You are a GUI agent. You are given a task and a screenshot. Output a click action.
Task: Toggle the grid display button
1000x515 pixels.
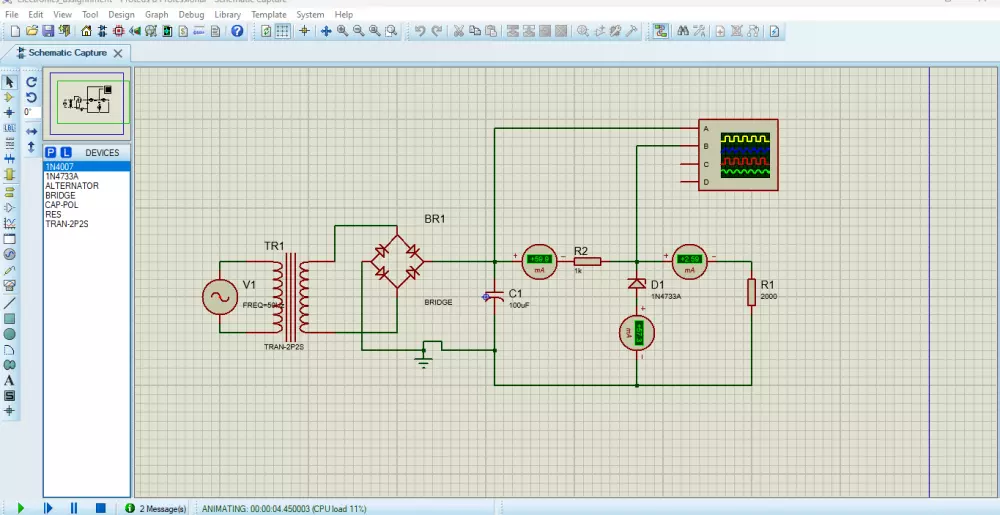click(283, 32)
